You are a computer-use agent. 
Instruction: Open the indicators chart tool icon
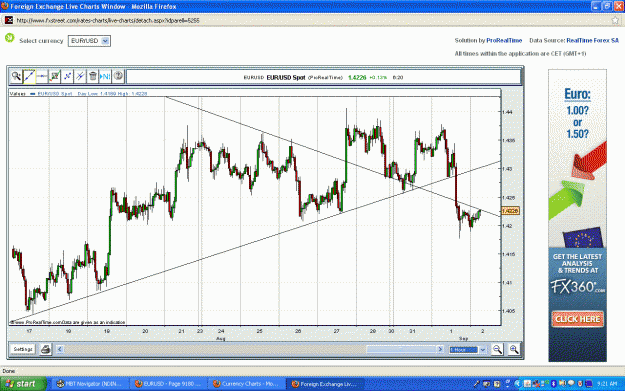(55, 76)
